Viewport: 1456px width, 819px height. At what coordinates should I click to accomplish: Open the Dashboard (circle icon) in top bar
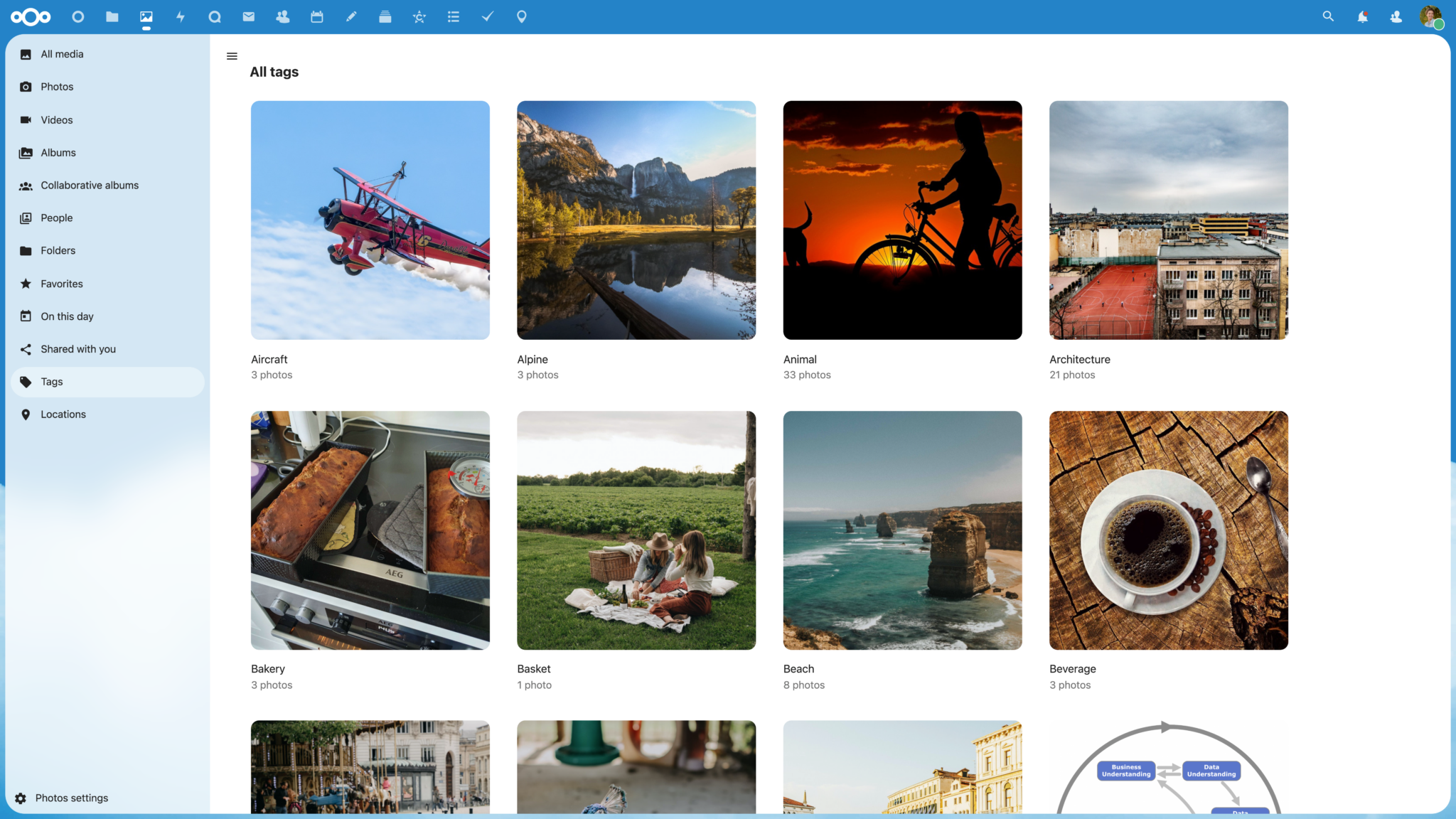pos(78,16)
